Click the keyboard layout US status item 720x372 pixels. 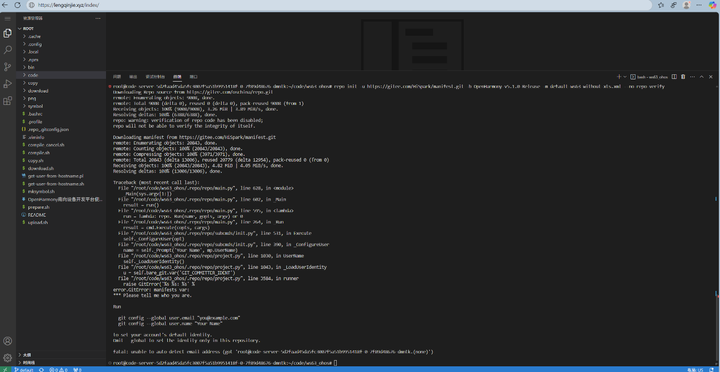coord(695,369)
